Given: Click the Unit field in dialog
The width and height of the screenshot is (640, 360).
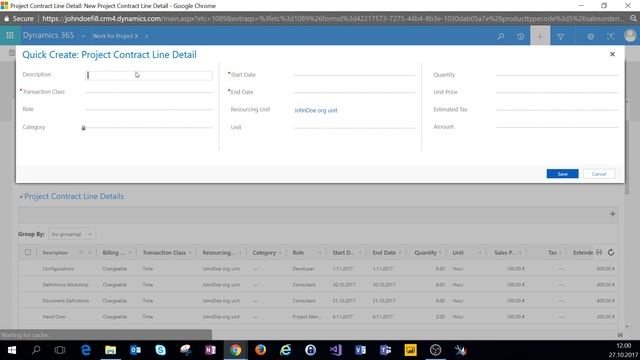Looking at the screenshot, I should [354, 127].
